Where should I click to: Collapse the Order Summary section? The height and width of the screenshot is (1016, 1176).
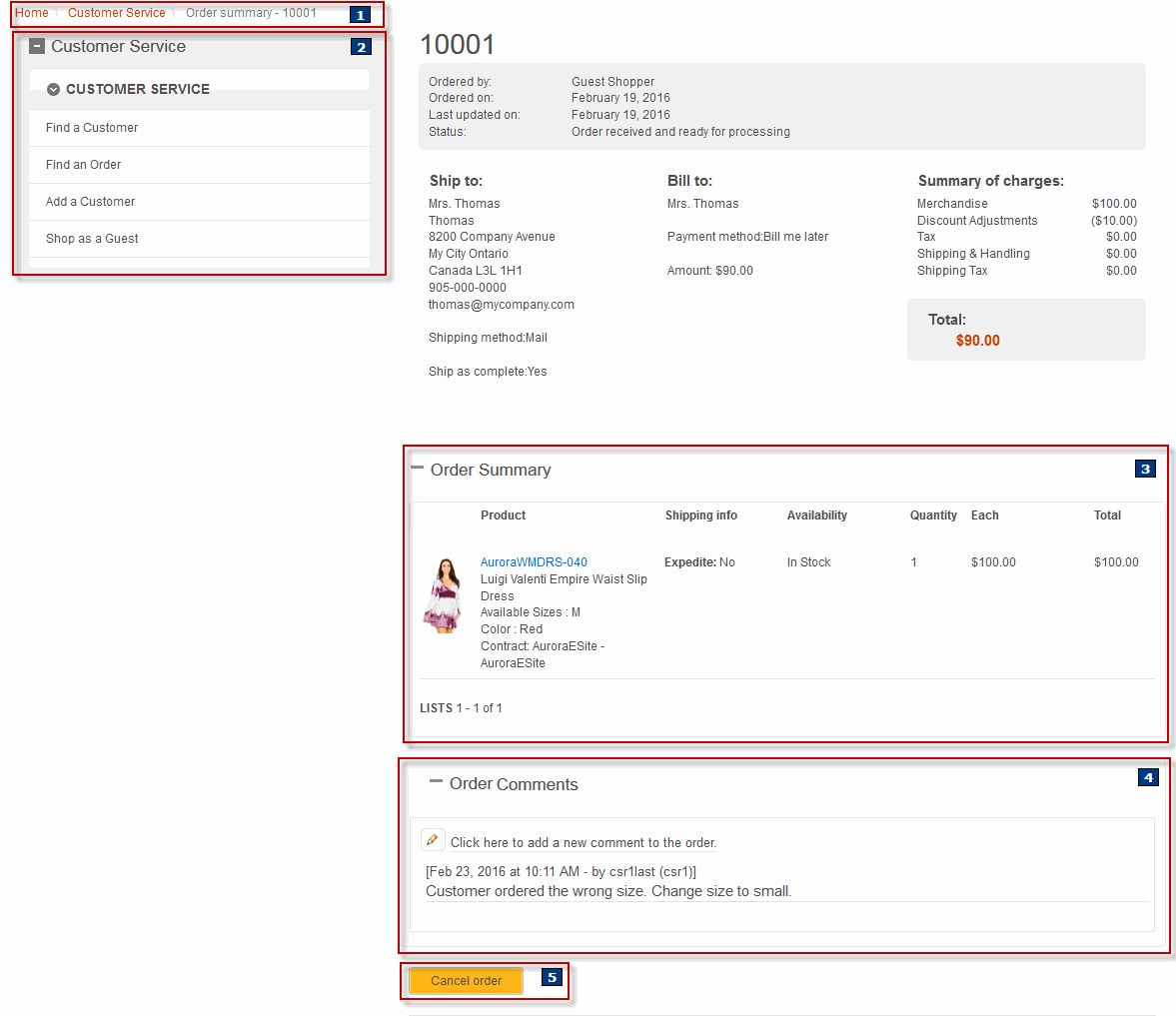(x=418, y=468)
